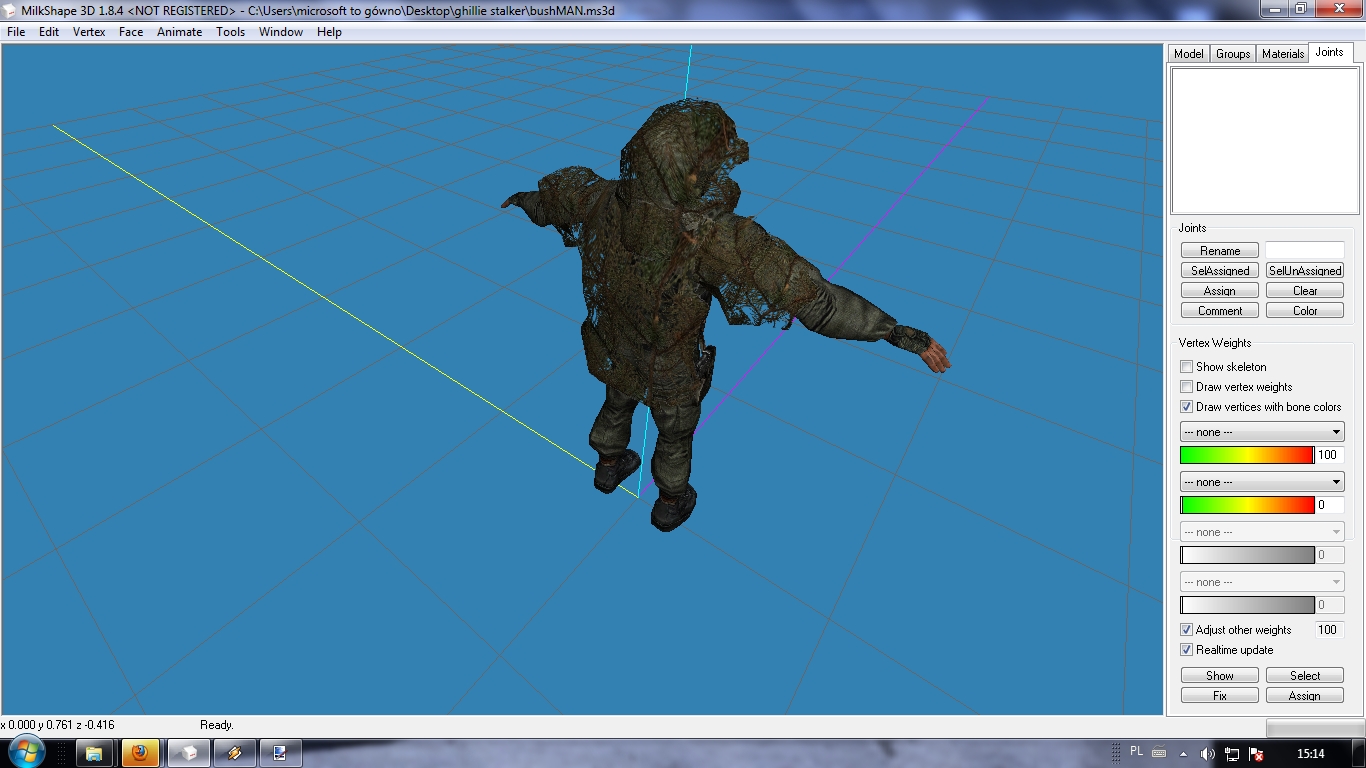Toggle Adjust other weights checkbox
The width and height of the screenshot is (1366, 768).
pos(1187,630)
